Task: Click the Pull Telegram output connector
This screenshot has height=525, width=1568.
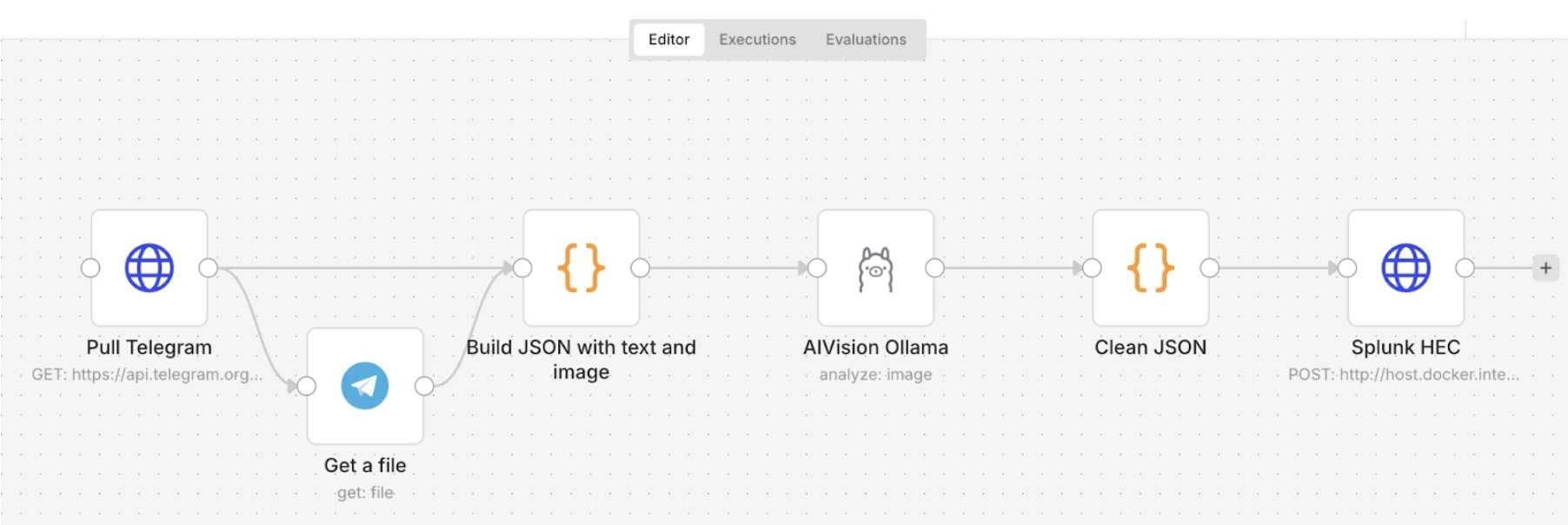Action: pyautogui.click(x=209, y=268)
